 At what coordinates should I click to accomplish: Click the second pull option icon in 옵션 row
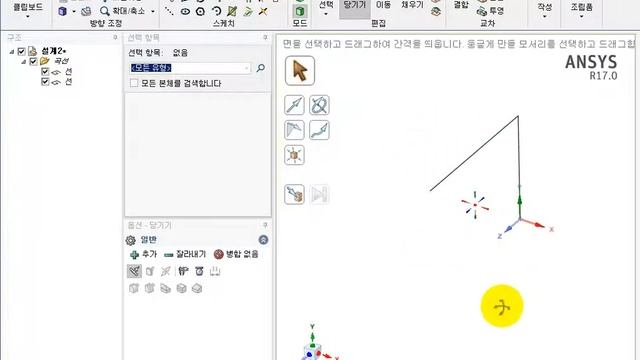(150, 271)
